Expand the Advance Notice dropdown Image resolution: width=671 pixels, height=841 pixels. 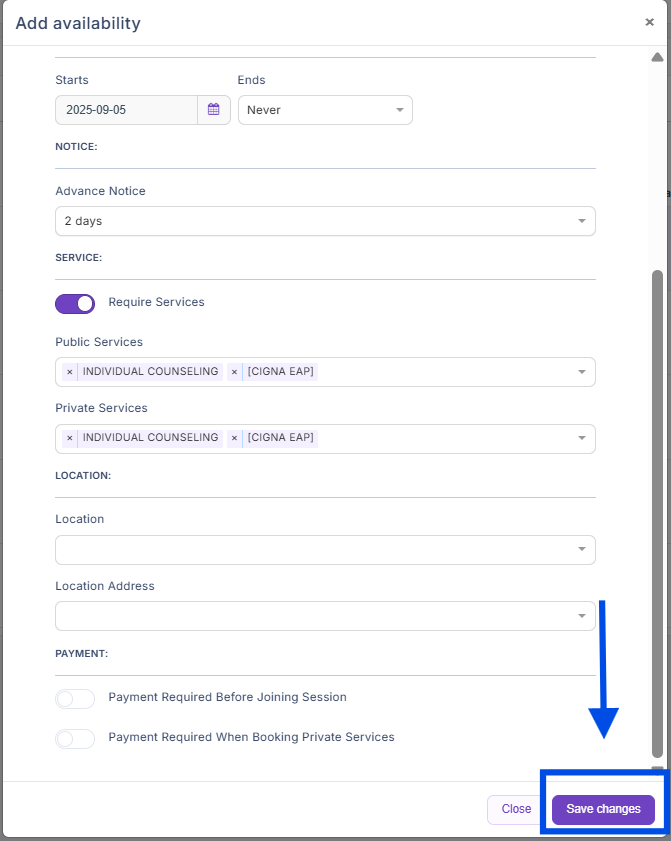click(x=325, y=221)
